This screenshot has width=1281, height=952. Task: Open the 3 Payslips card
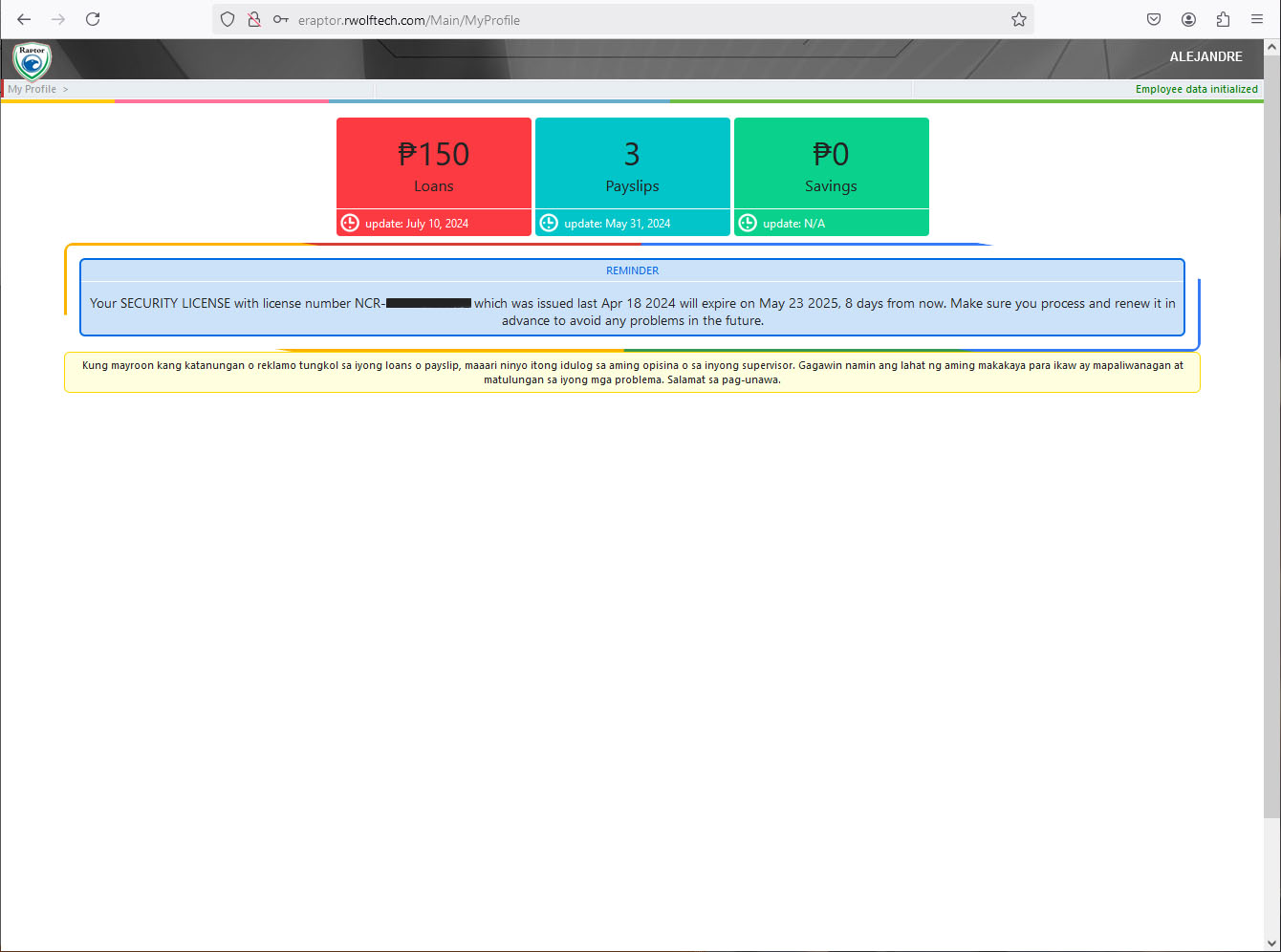pyautogui.click(x=632, y=164)
